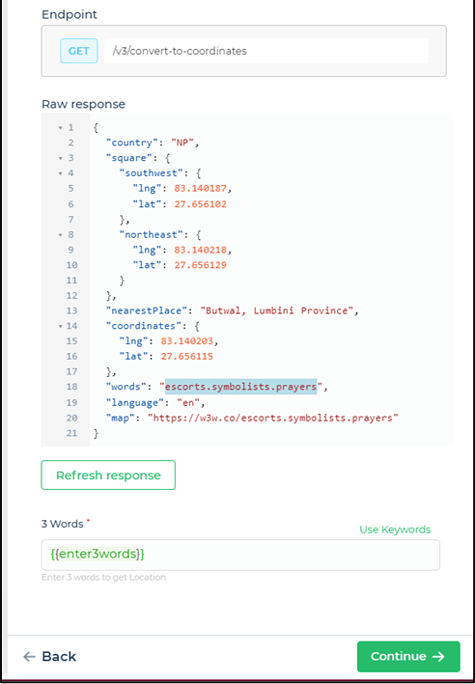Click the GET method badge
The image size is (475, 684).
click(79, 51)
